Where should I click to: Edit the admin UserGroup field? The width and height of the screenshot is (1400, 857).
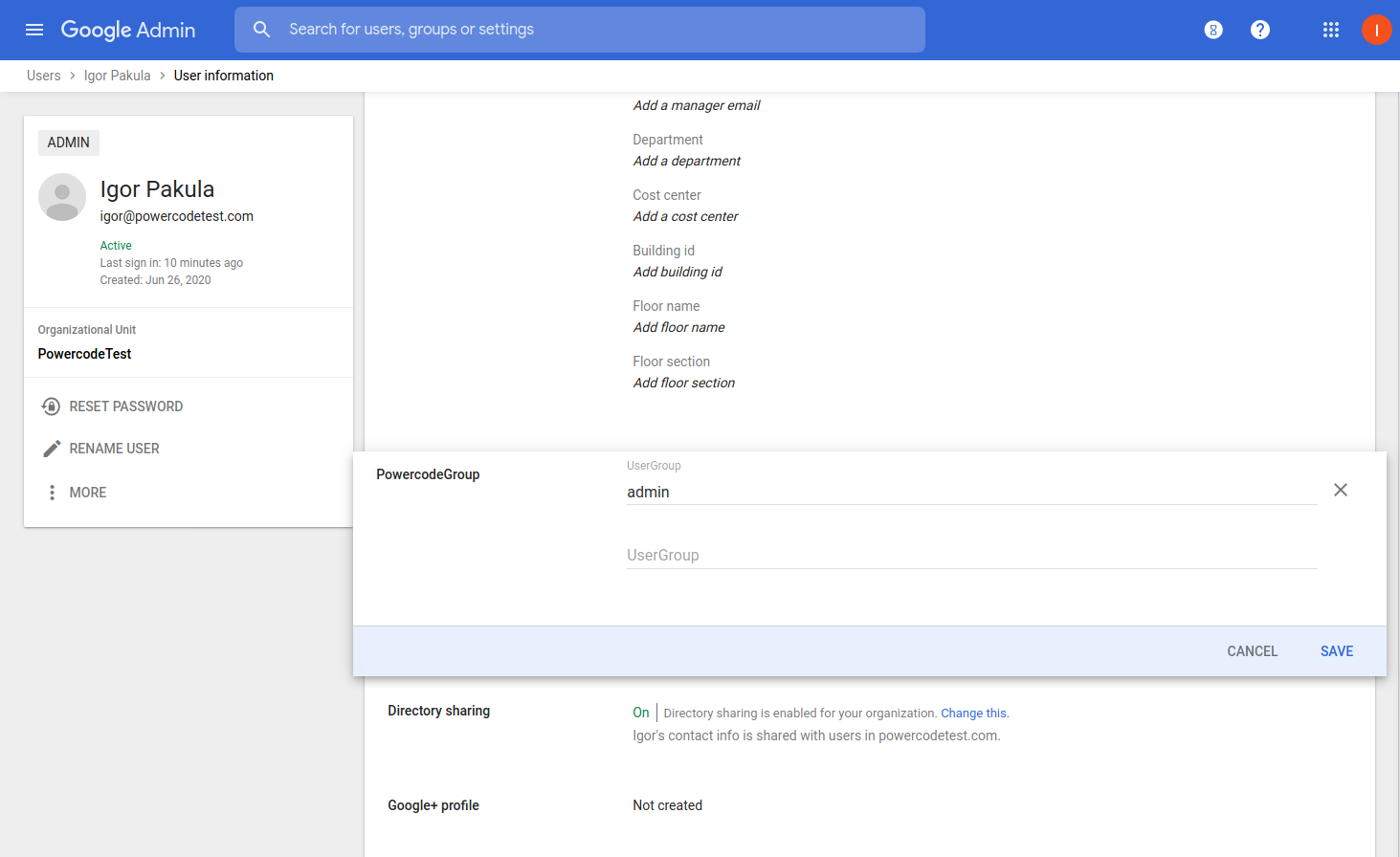point(972,492)
